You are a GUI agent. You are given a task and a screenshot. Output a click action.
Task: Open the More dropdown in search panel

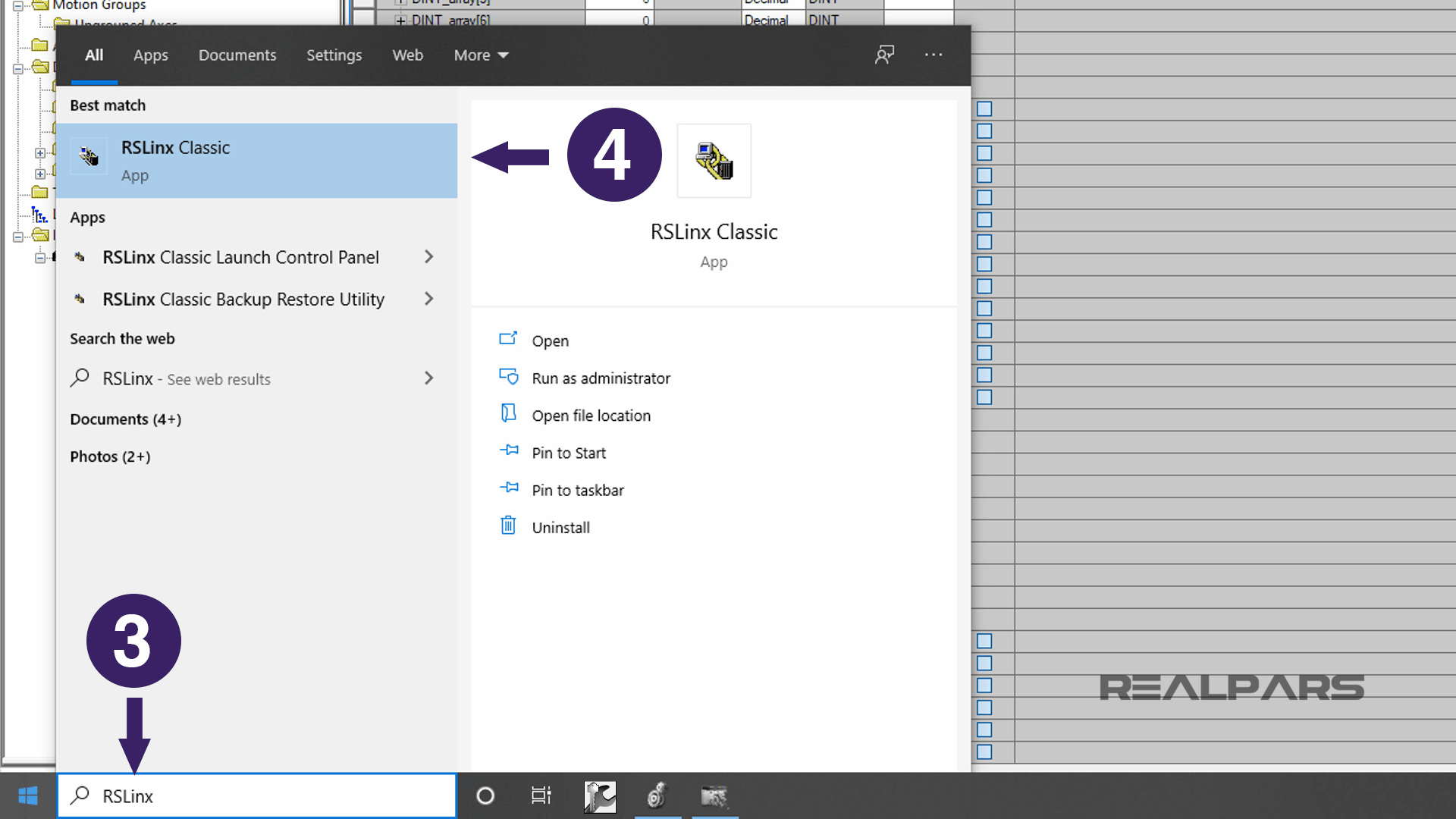479,55
